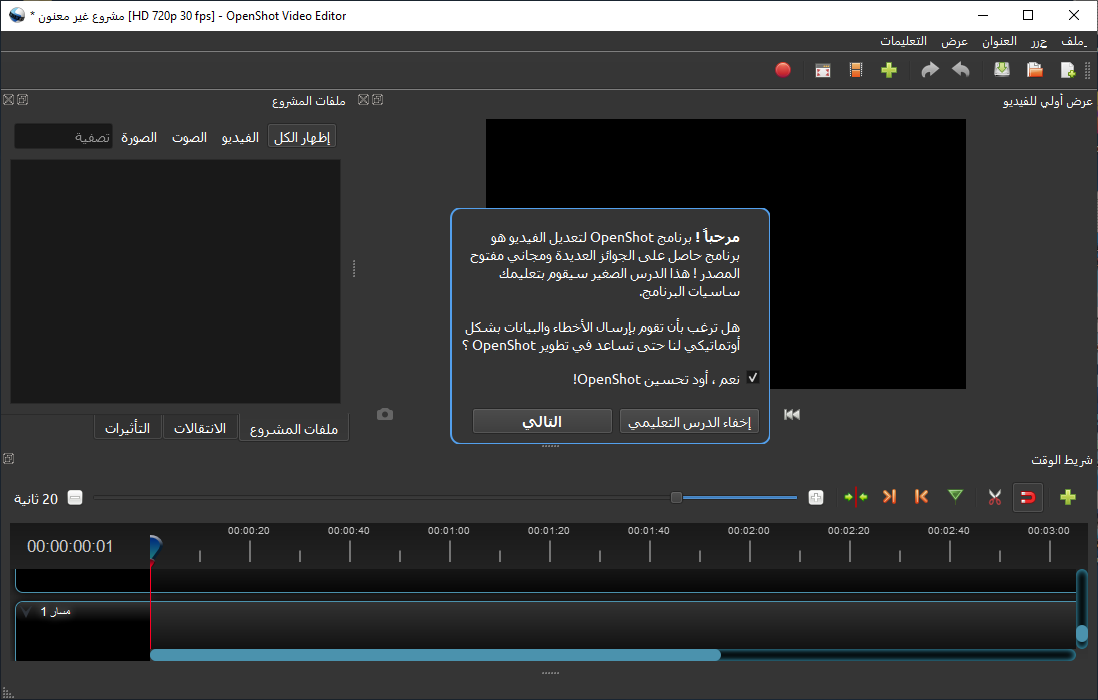Click the timeline zoom slider handle
Screen dimensions: 1098x700
click(x=676, y=498)
